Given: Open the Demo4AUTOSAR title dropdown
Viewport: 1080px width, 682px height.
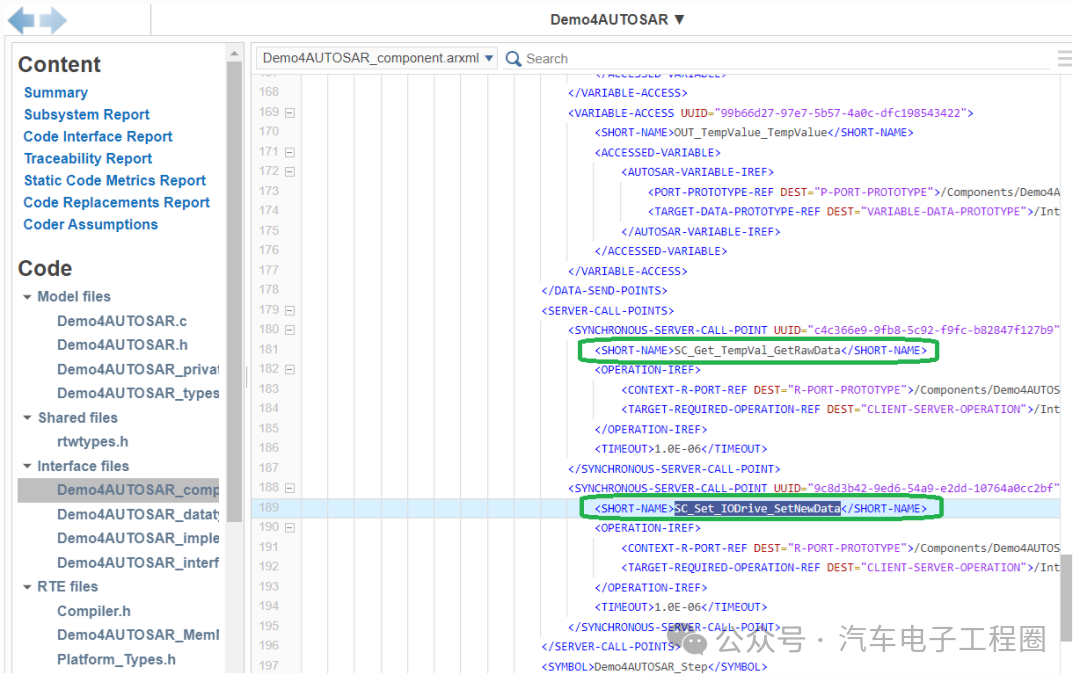Looking at the screenshot, I should point(617,19).
